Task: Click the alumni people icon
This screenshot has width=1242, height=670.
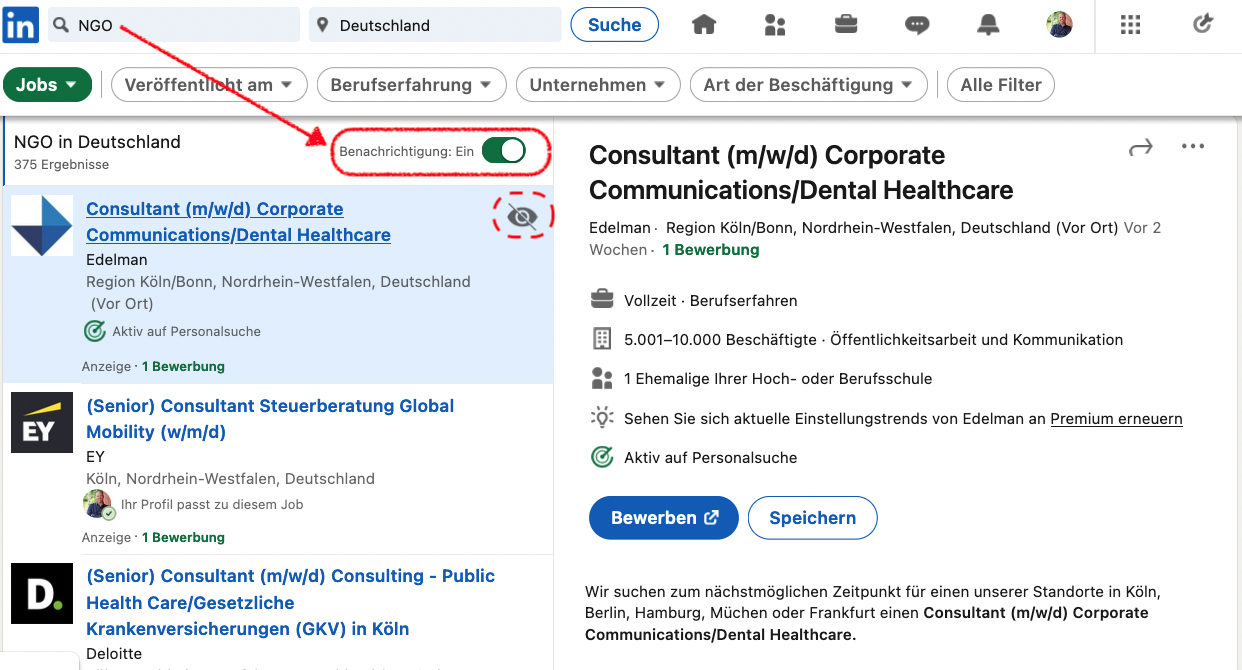Action: point(602,378)
